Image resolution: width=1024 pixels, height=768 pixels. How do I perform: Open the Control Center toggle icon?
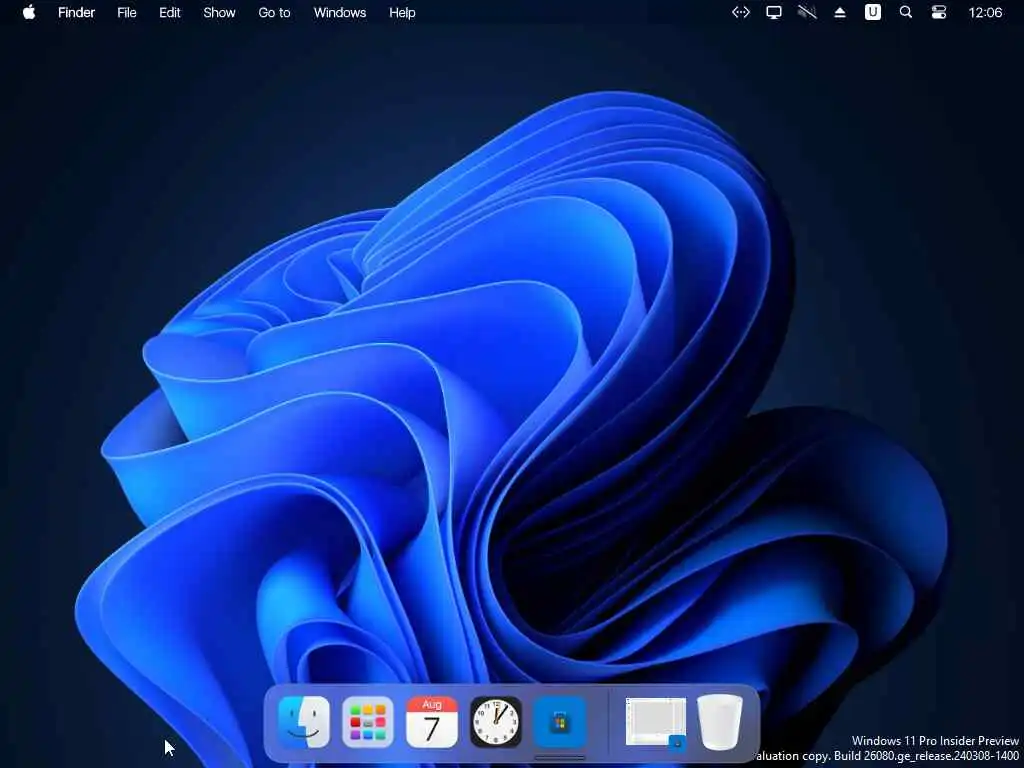coord(939,12)
